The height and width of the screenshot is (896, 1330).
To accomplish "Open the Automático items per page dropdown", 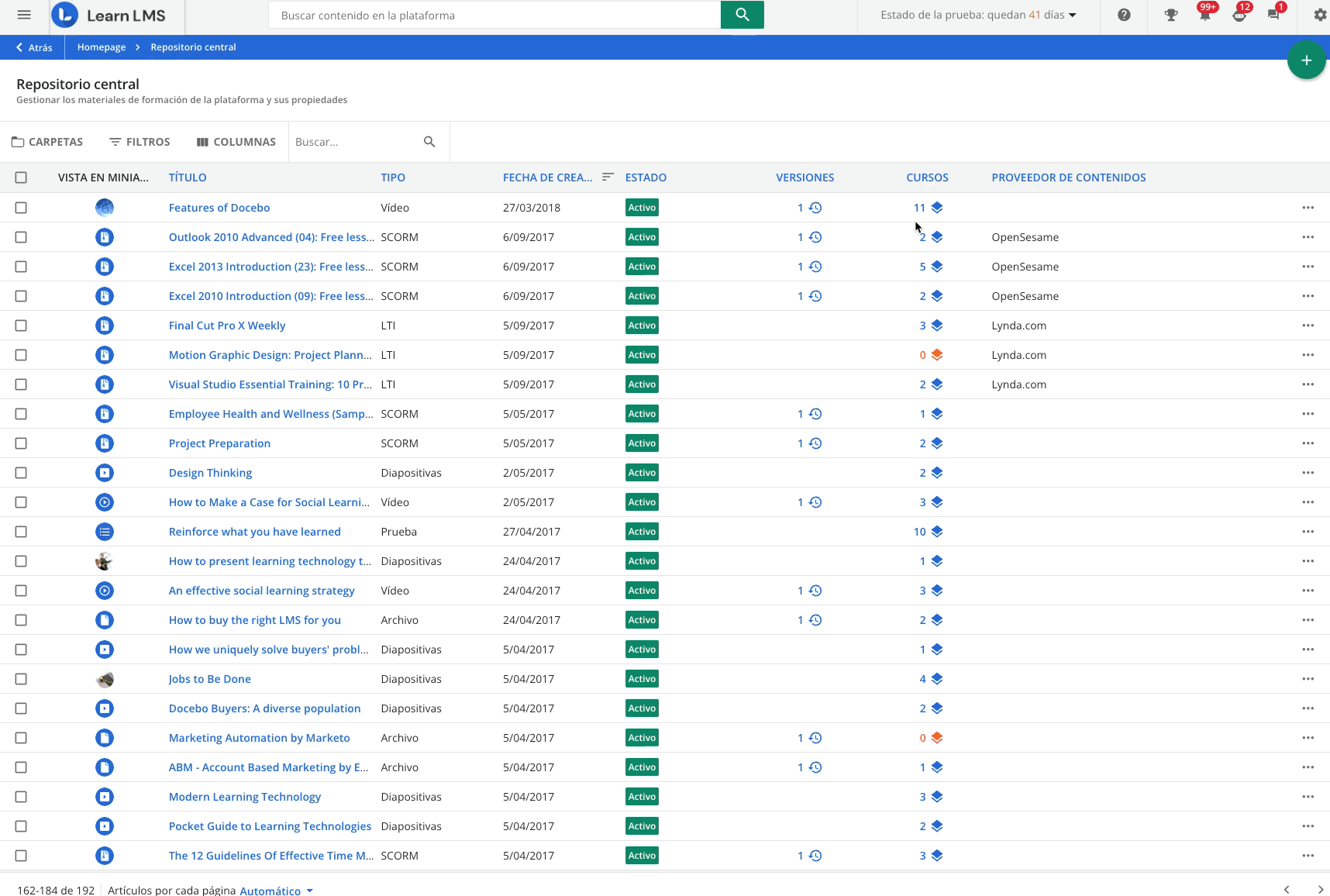I will 277,891.
